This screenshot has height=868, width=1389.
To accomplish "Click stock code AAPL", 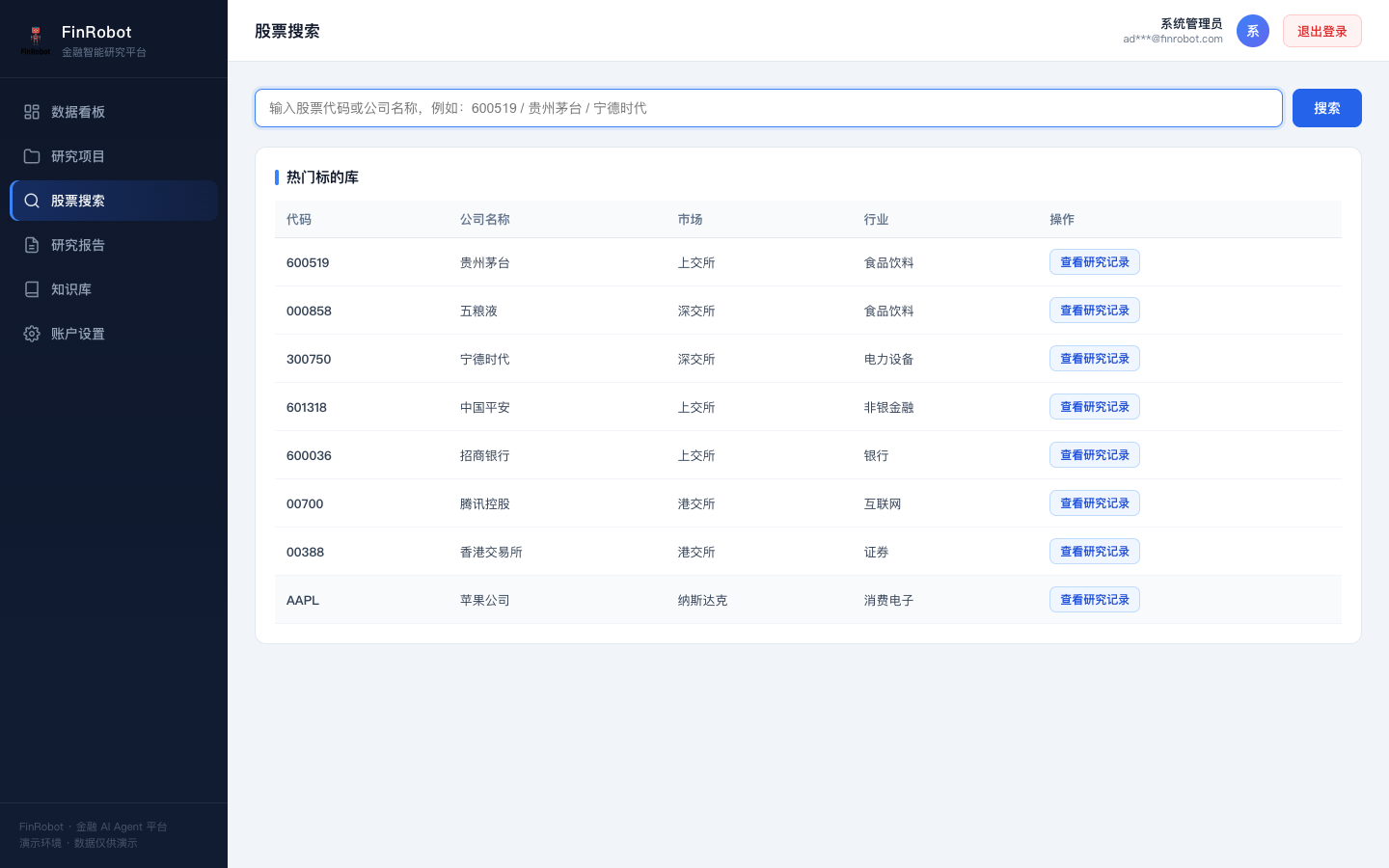I will pyautogui.click(x=303, y=600).
